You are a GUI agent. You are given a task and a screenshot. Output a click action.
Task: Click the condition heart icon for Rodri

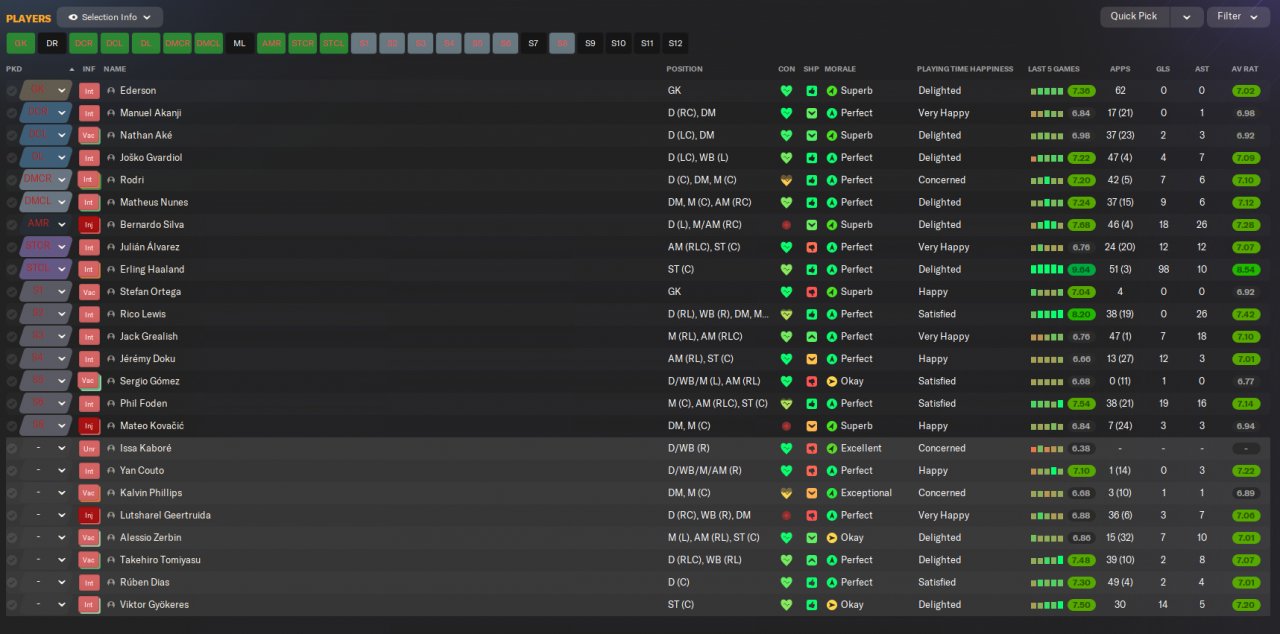pyautogui.click(x=786, y=180)
